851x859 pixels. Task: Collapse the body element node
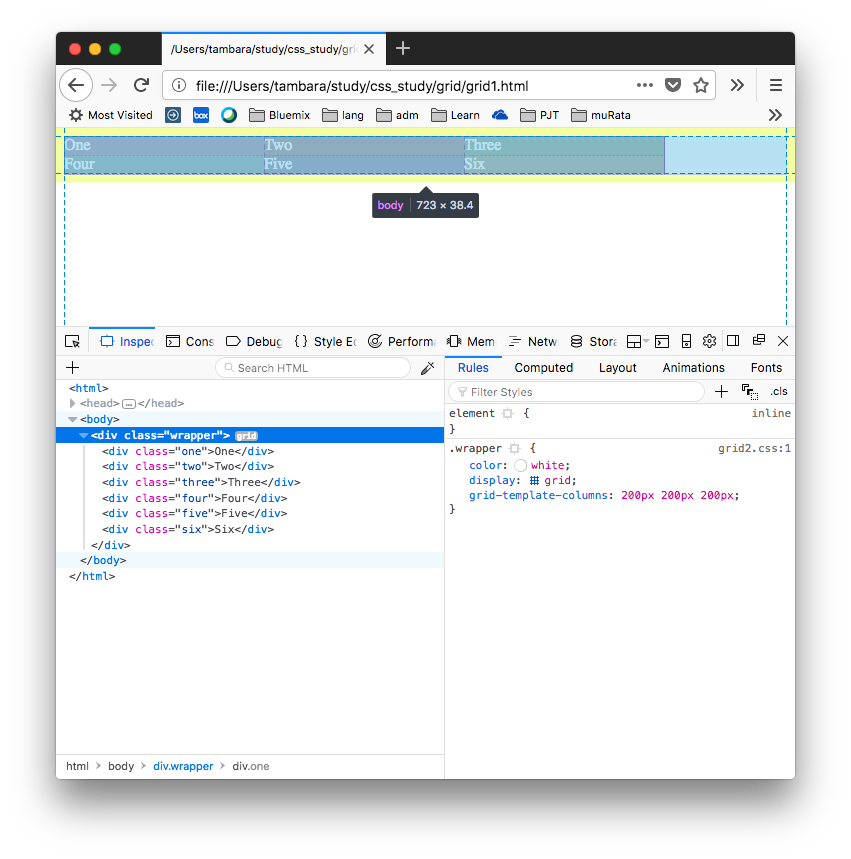coord(72,419)
